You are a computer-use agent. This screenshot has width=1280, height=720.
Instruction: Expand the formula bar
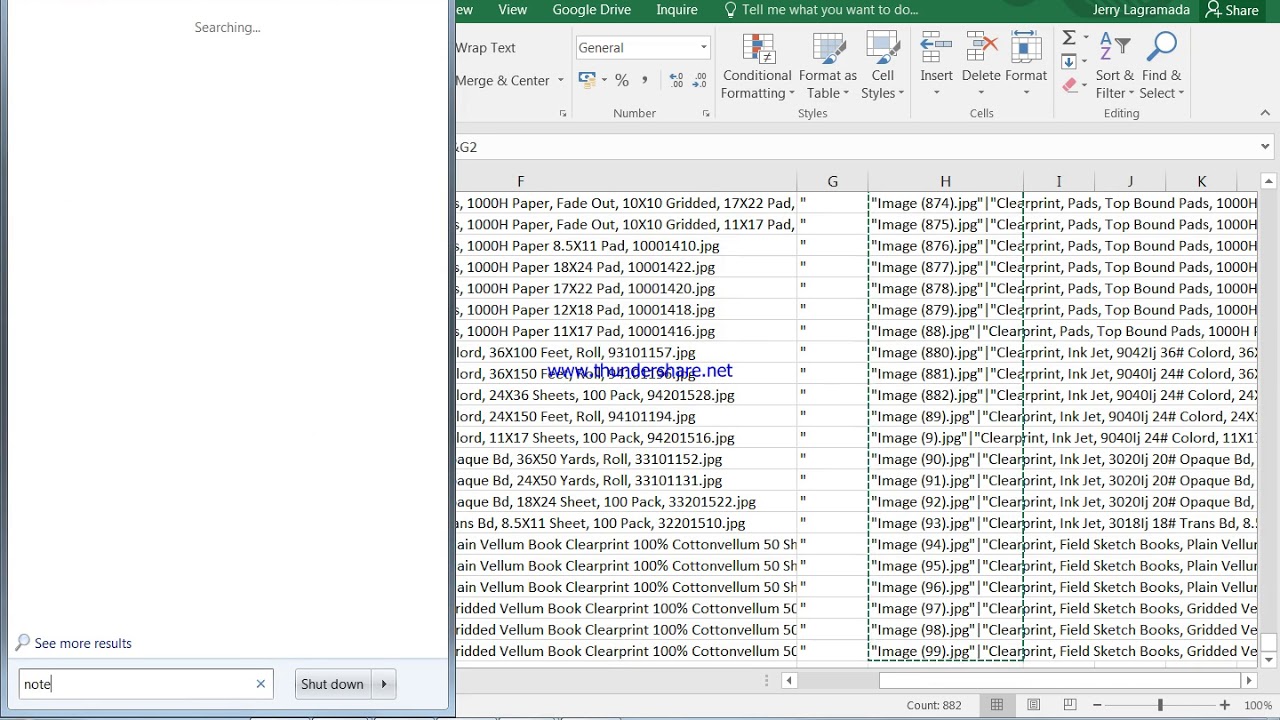(x=1265, y=147)
